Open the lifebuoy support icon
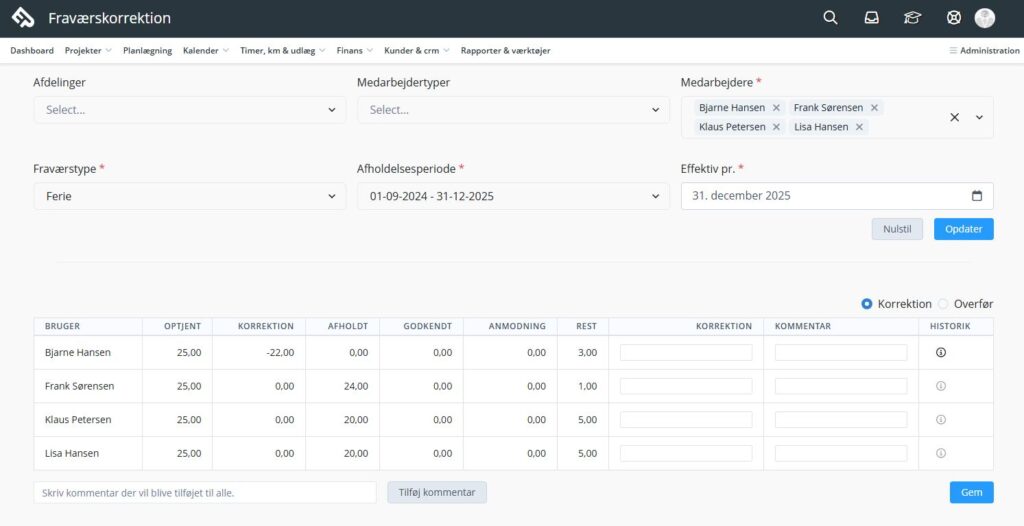Viewport: 1024px width, 526px height. pyautogui.click(x=953, y=18)
